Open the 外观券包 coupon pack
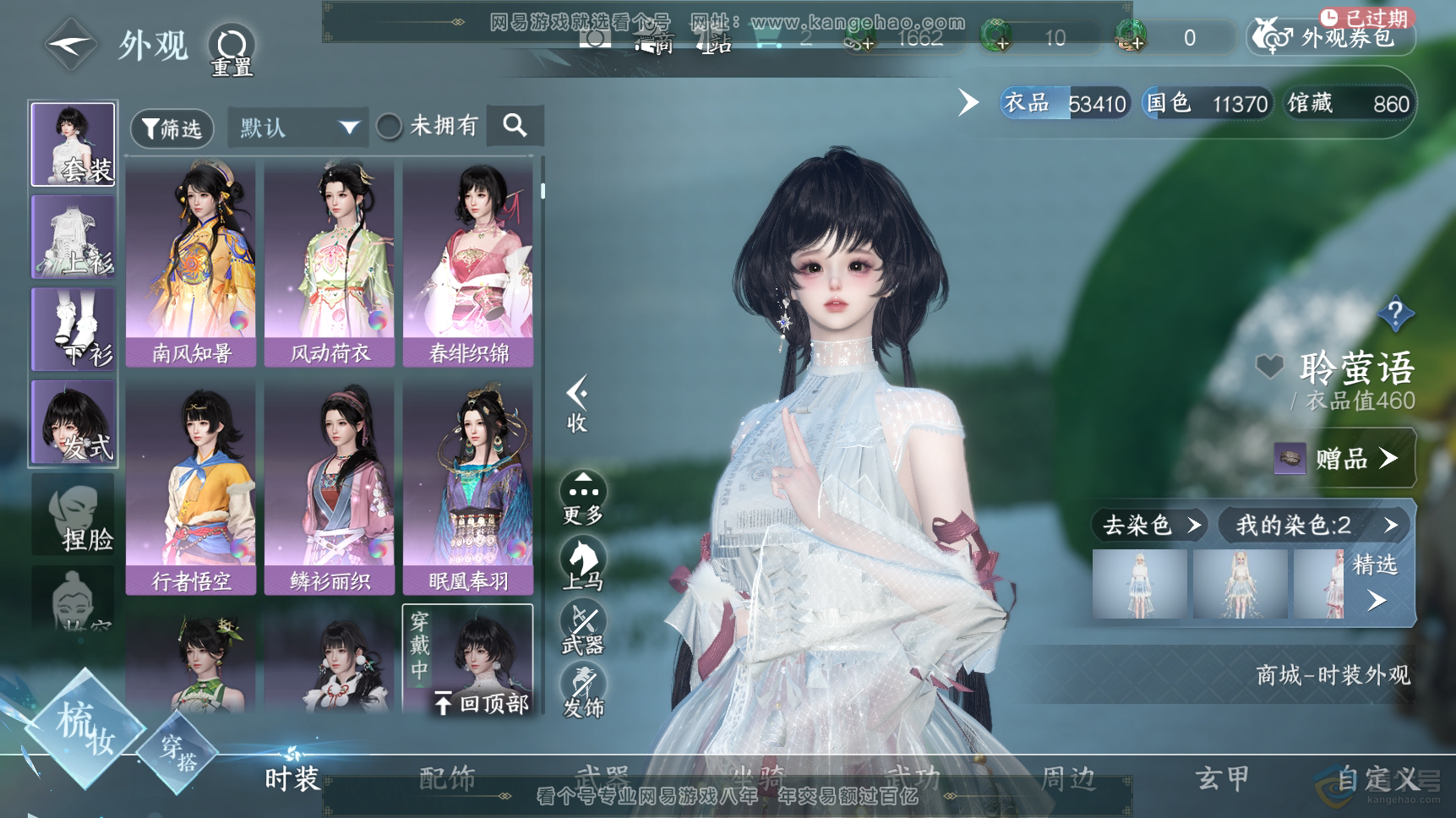Image resolution: width=1456 pixels, height=818 pixels. pos(1331,37)
